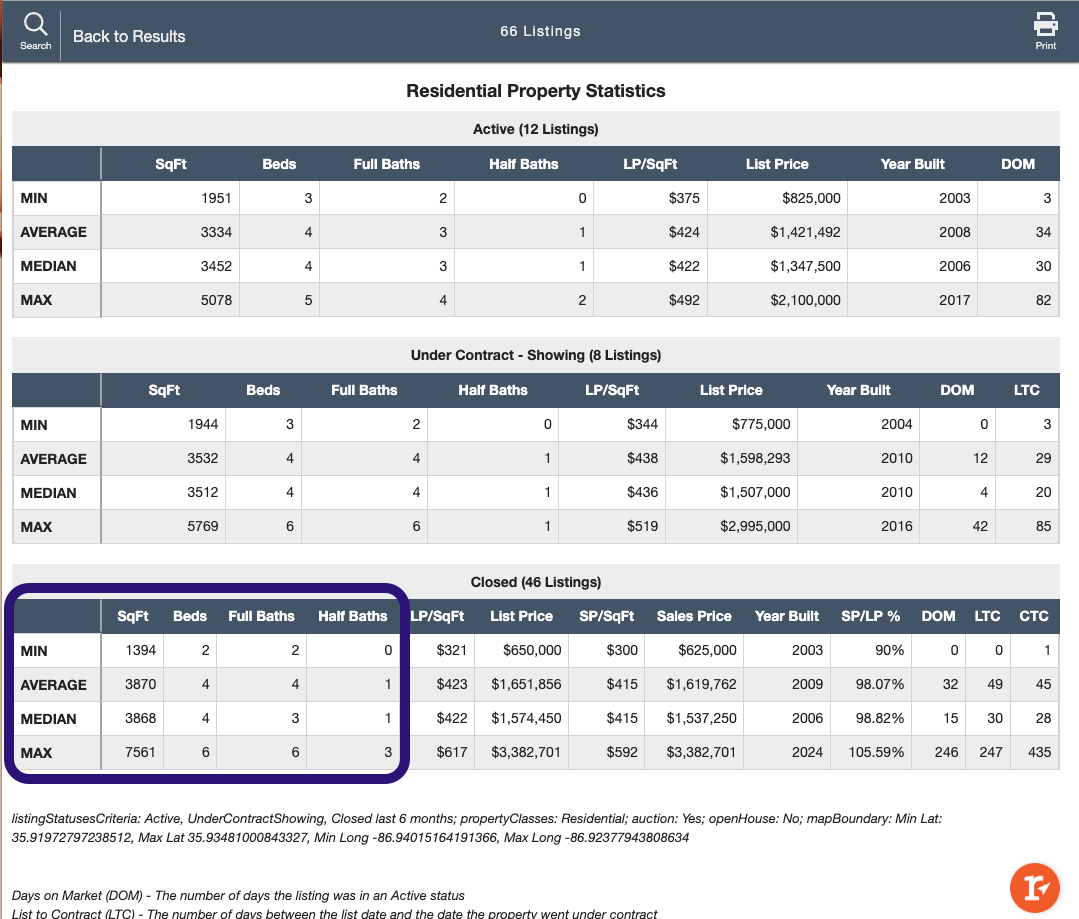Select Closed max SqFt value 7561
This screenshot has height=919, width=1079.
(140, 752)
